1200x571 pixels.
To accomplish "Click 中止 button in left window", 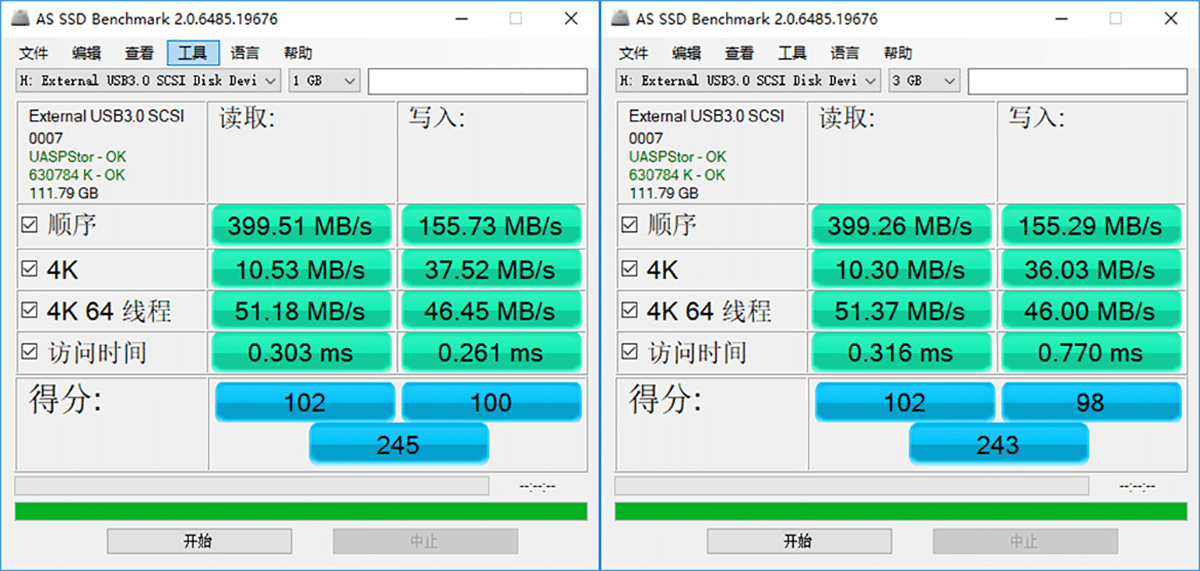I will point(425,541).
